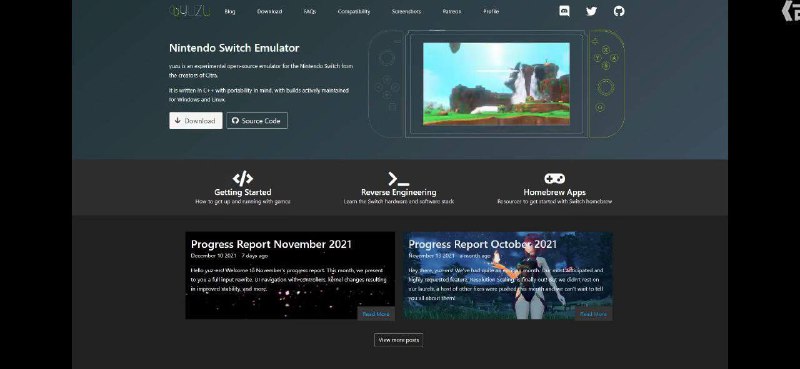Image resolution: width=800 pixels, height=369 pixels.
Task: Click the Reverse Engineering terminal icon
Action: [x=398, y=179]
